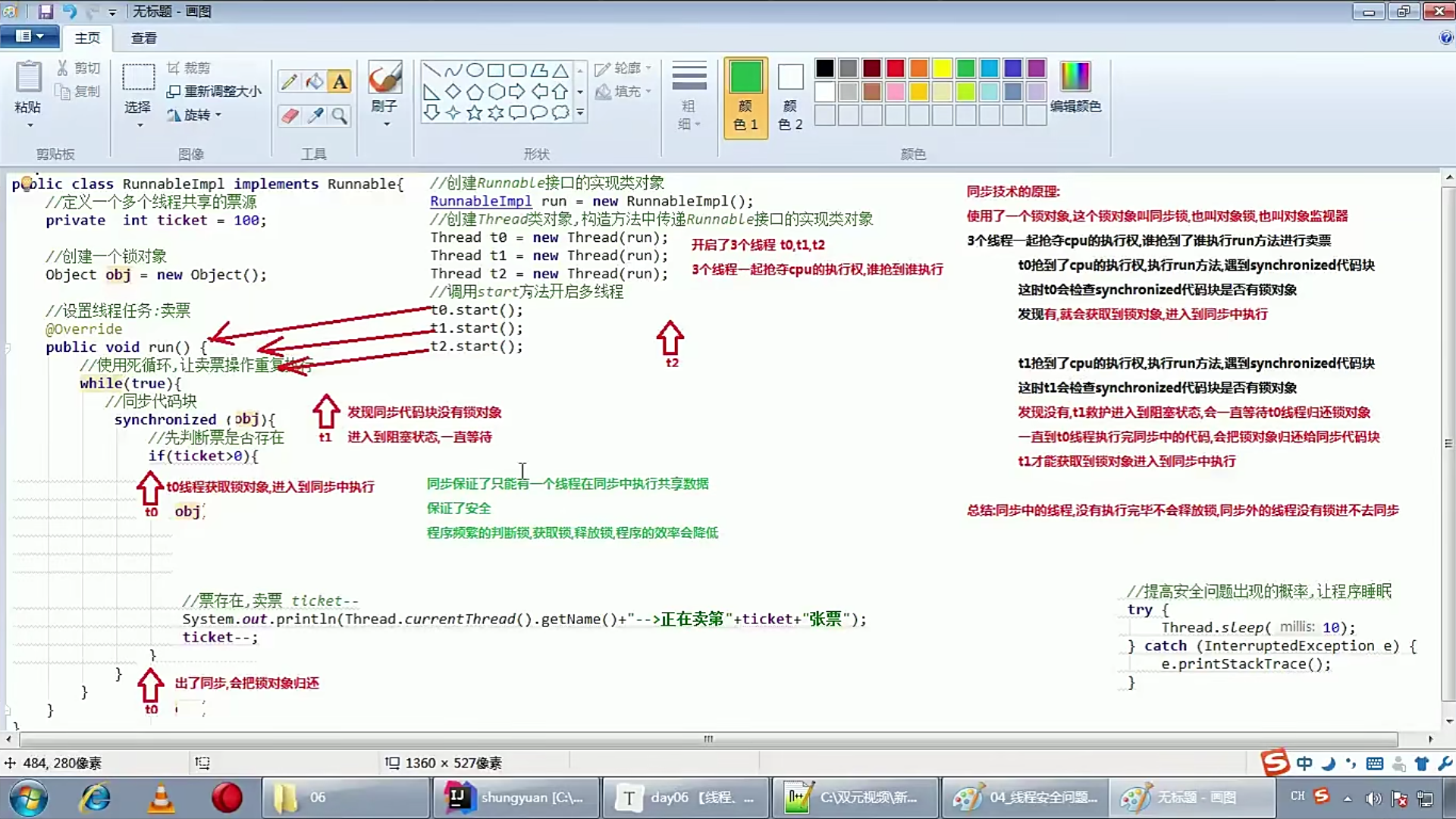Open Internet Explorer from the taskbar

pos(96,798)
